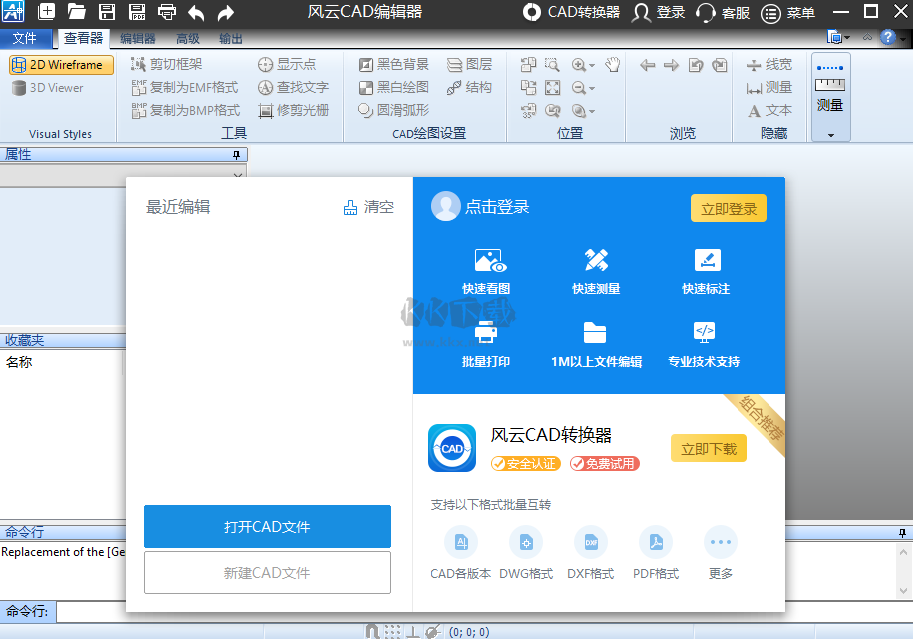Switch to the 输出 ribbon tab
The image size is (913, 639).
(x=230, y=38)
